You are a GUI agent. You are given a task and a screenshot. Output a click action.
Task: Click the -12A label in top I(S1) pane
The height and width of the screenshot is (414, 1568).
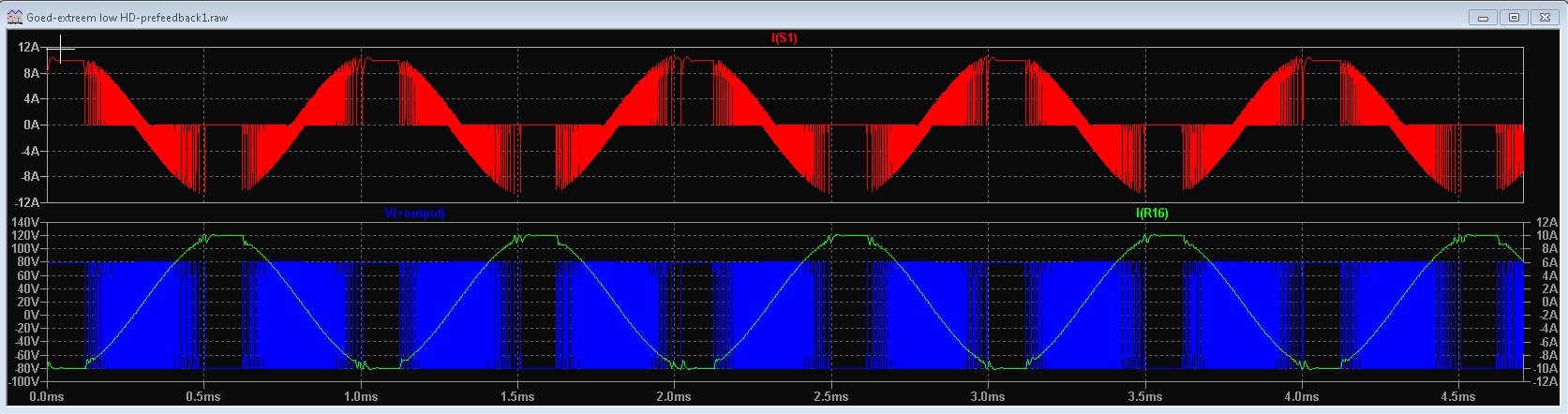(x=28, y=202)
